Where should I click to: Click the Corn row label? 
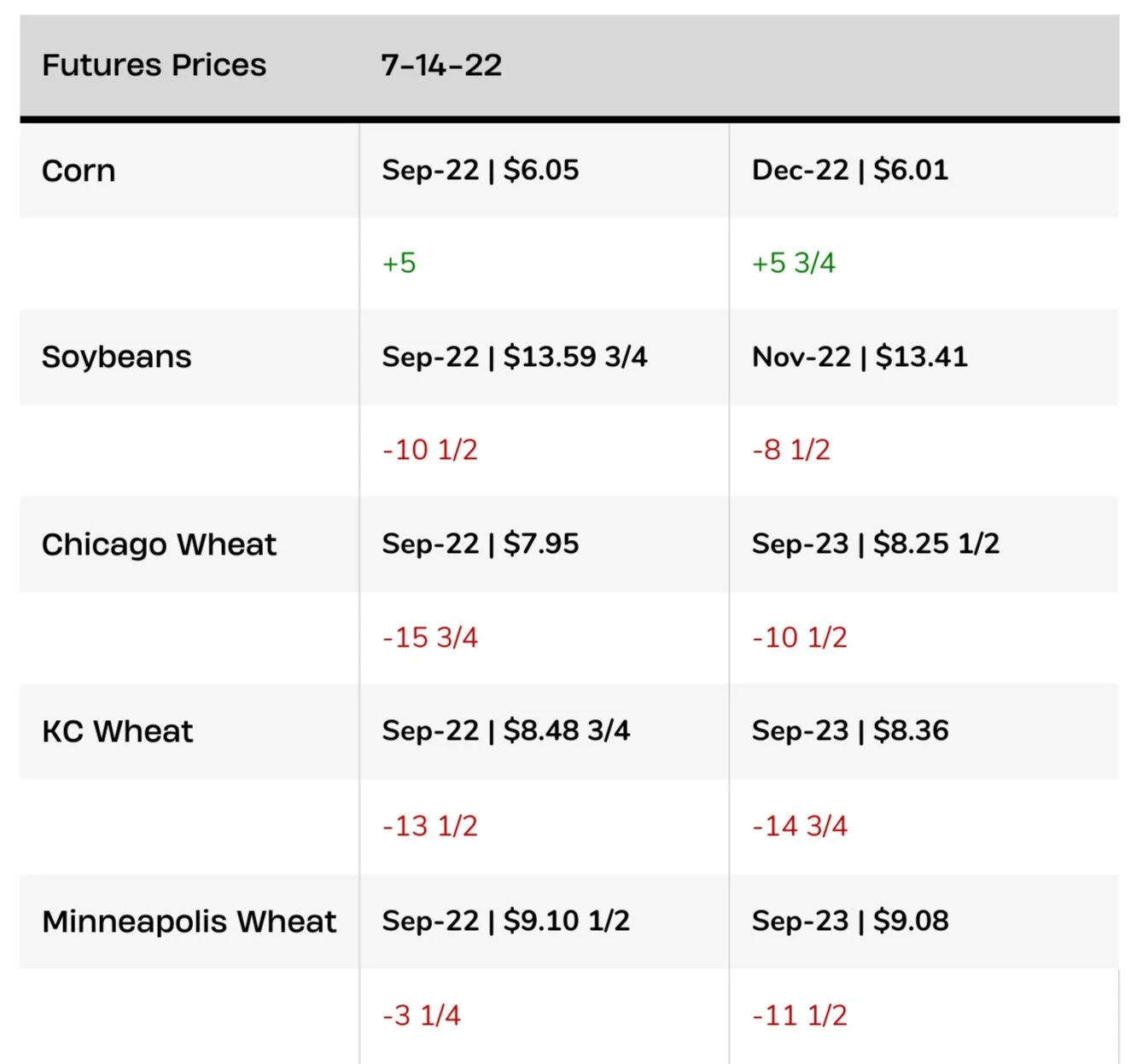[79, 171]
